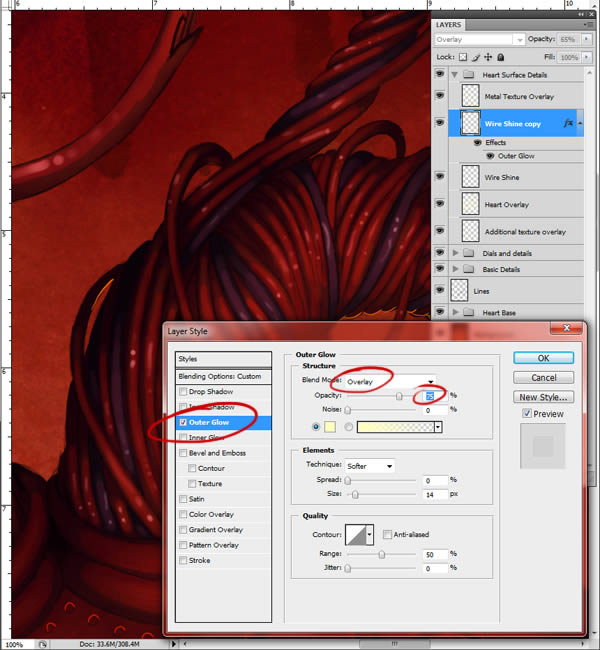Click the lock image pixels brush icon
Viewport: 600px width, 650px height.
pos(476,57)
